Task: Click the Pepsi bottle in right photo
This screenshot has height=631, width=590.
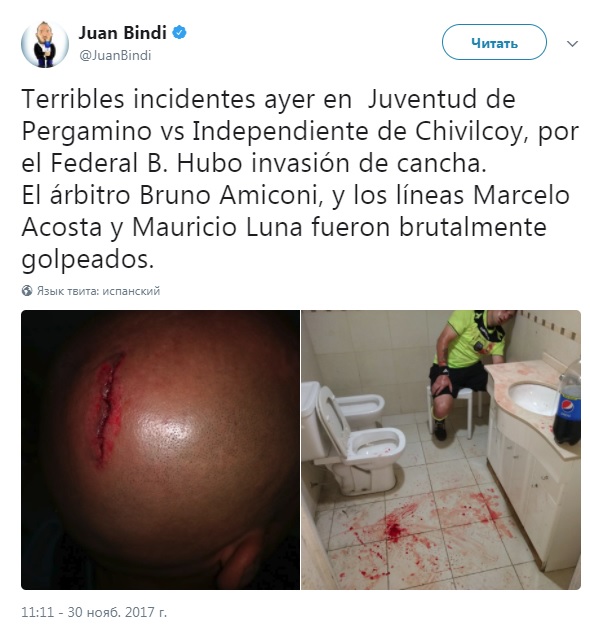Action: coord(567,404)
